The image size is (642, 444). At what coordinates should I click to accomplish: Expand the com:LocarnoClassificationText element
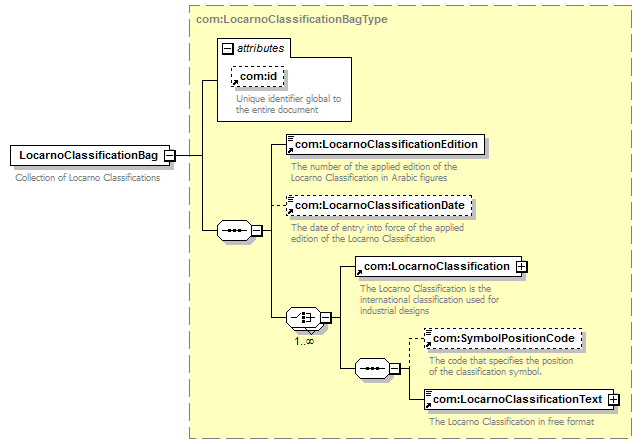pos(614,400)
